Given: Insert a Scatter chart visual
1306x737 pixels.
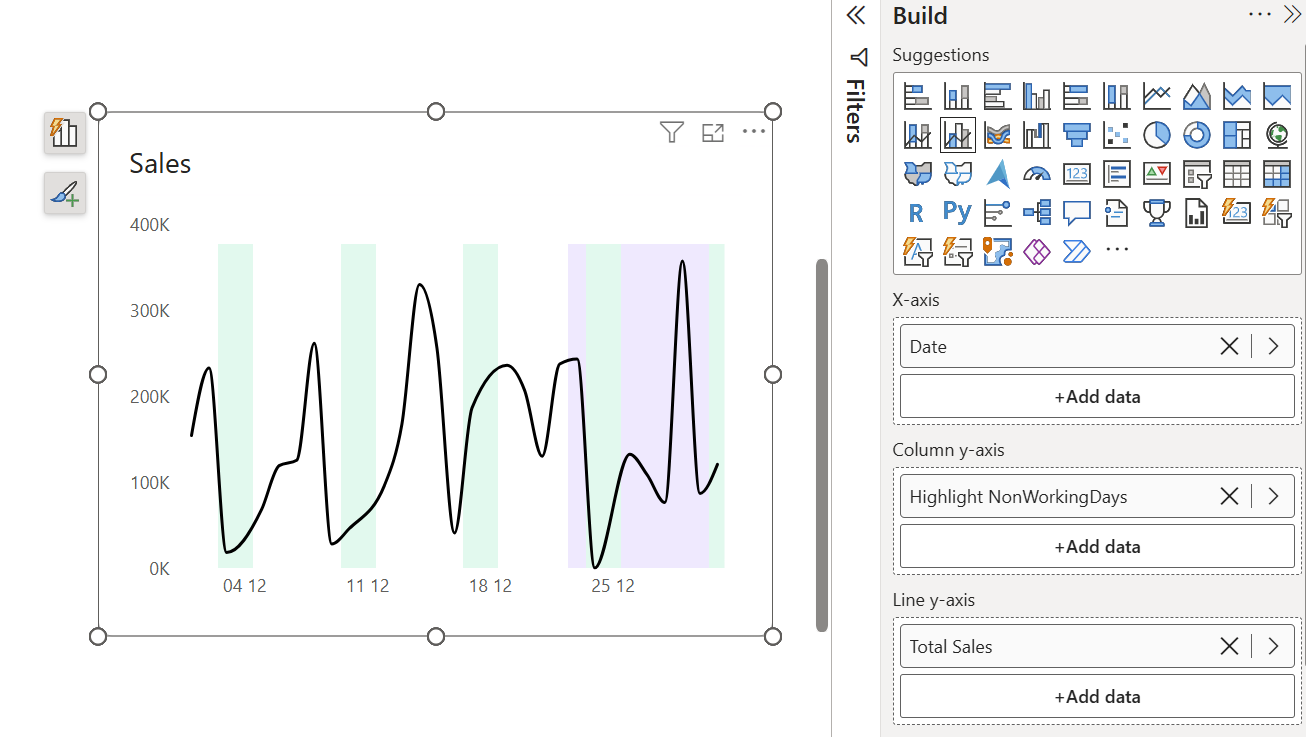Looking at the screenshot, I should click(x=1117, y=135).
